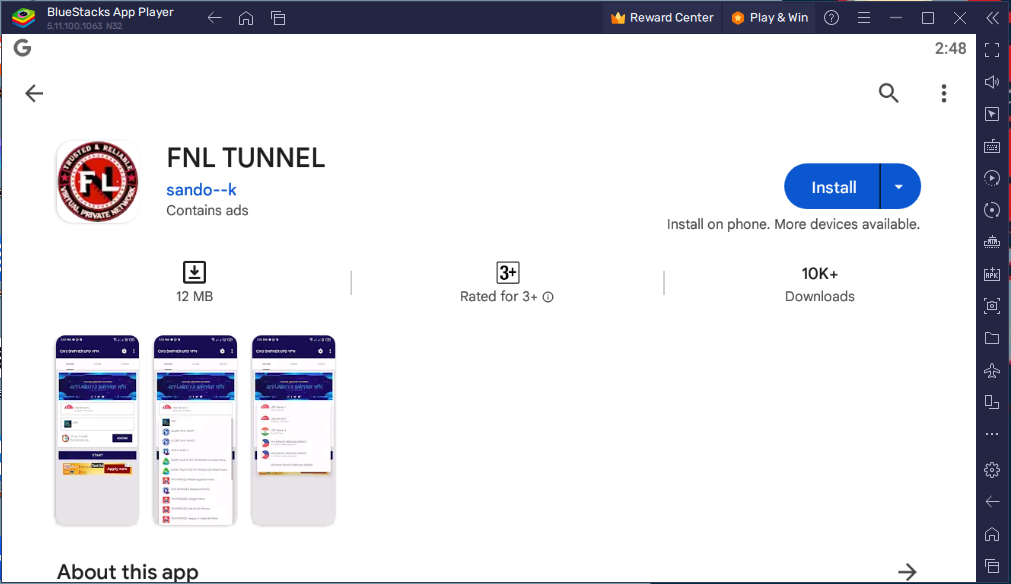Click the Google G icon
This screenshot has height=584, width=1011.
(x=23, y=48)
